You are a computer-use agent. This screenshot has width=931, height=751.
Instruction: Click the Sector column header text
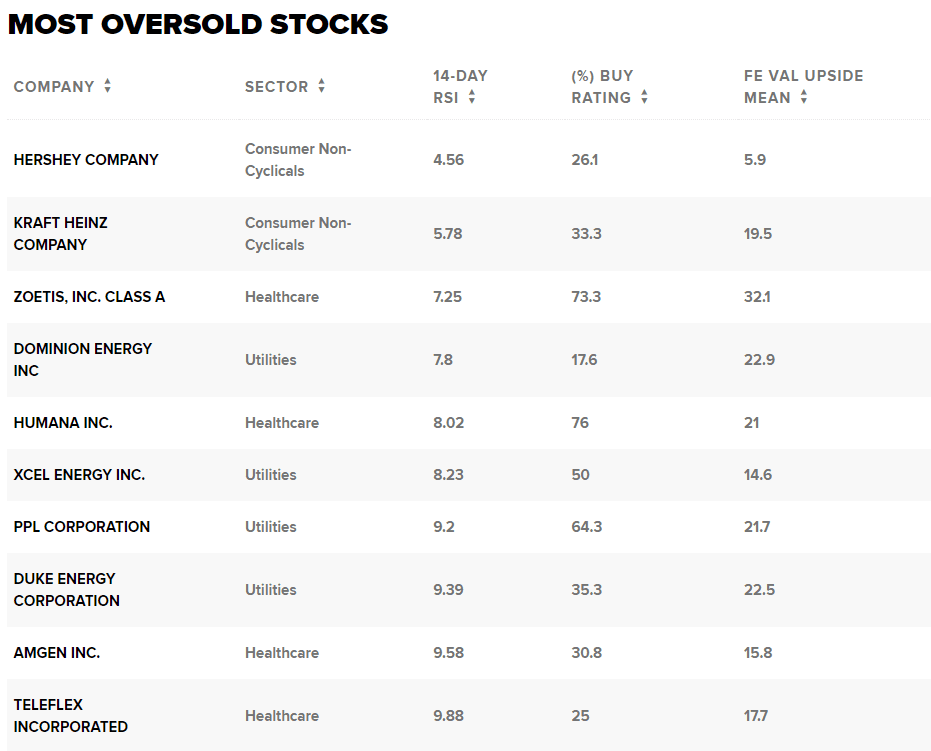(276, 87)
